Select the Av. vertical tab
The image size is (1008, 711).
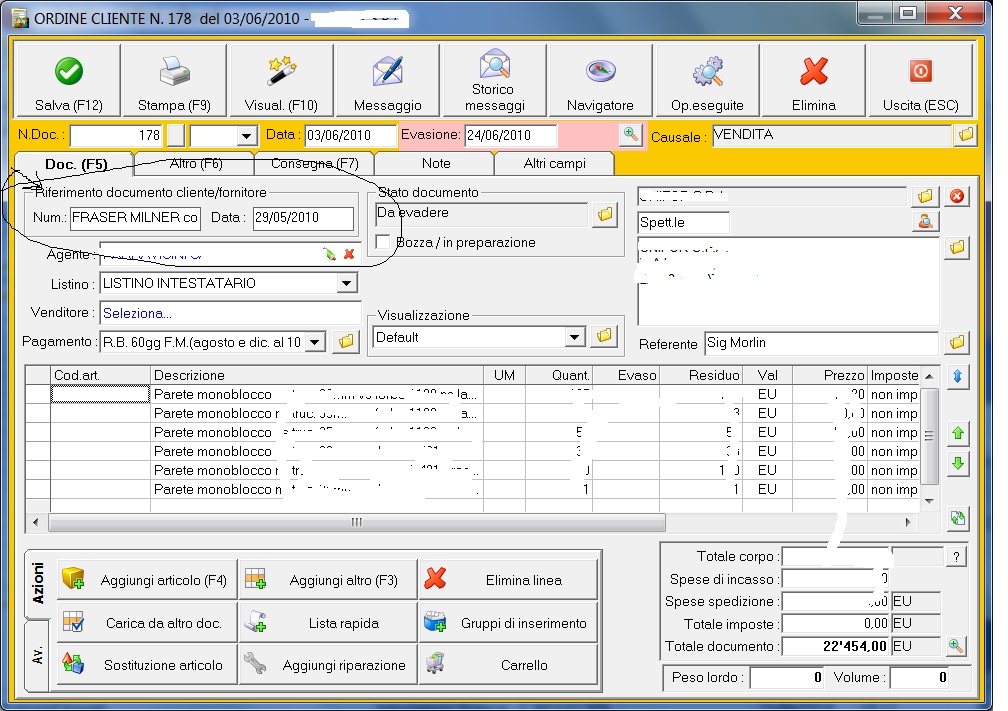[x=37, y=656]
